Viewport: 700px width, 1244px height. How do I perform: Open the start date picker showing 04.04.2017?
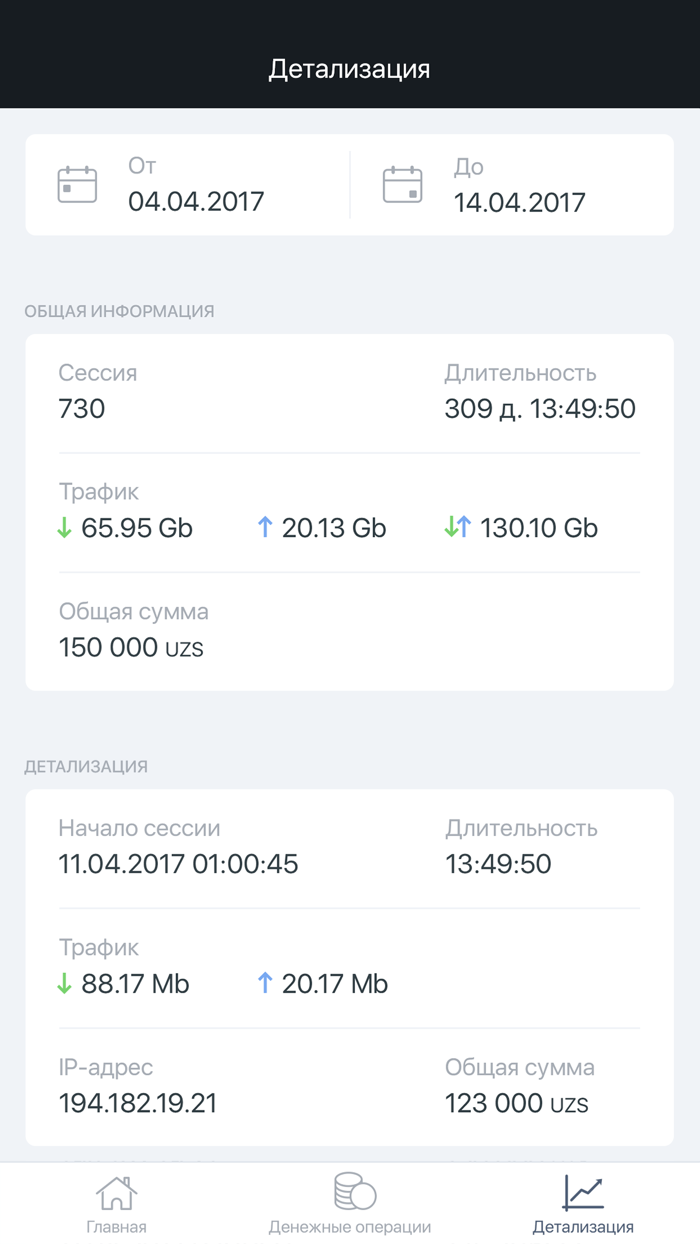[196, 202]
